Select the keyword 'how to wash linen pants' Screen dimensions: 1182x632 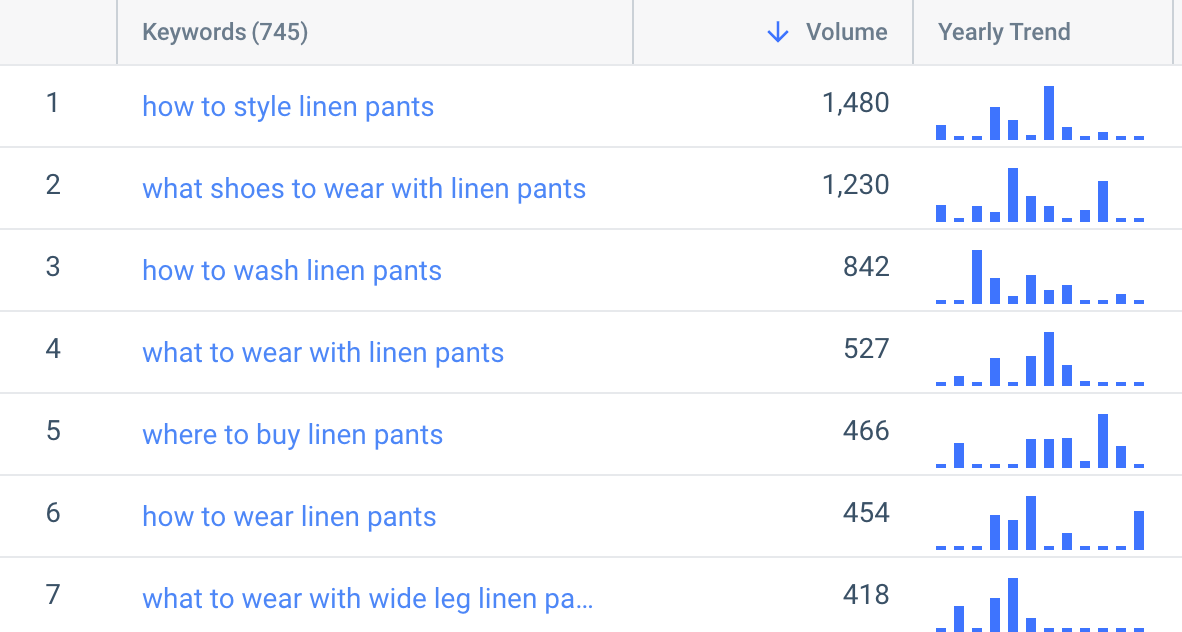click(x=291, y=270)
